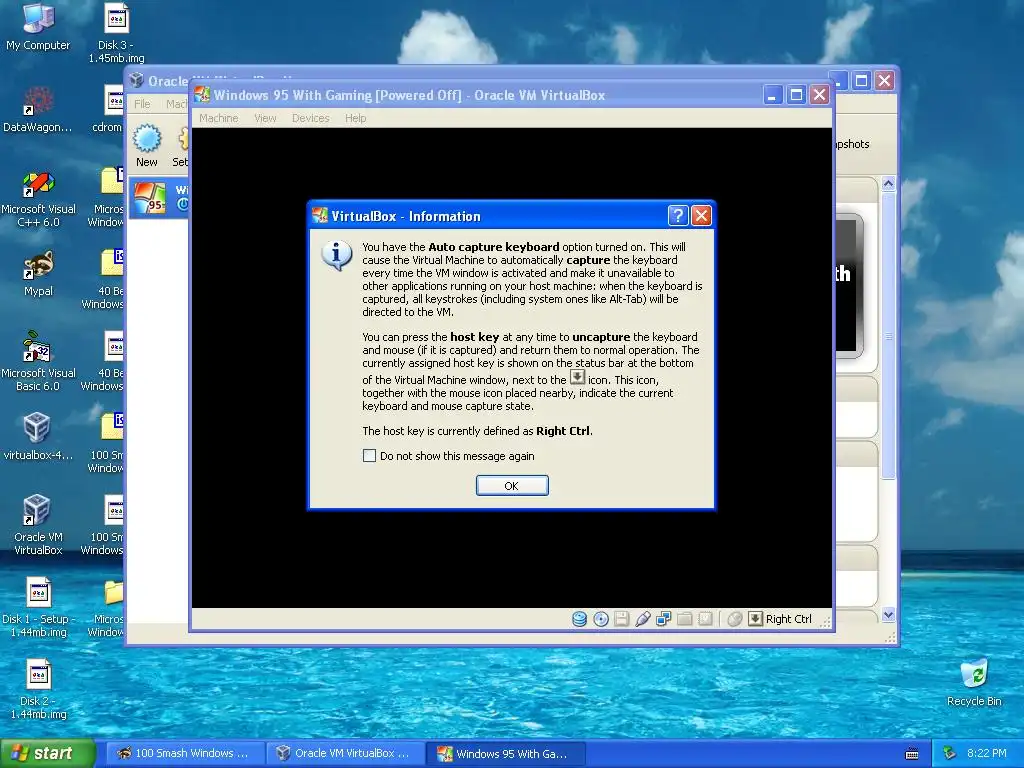The height and width of the screenshot is (768, 1024).
Task: Click the blue information icon in dialog
Action: pos(337,255)
